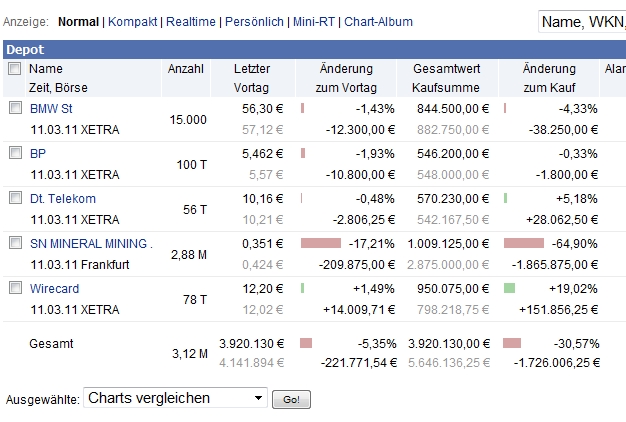Screen dimensions: 626x422
Task: Click the Wirecard green purchase-change bar
Action: pos(509,288)
